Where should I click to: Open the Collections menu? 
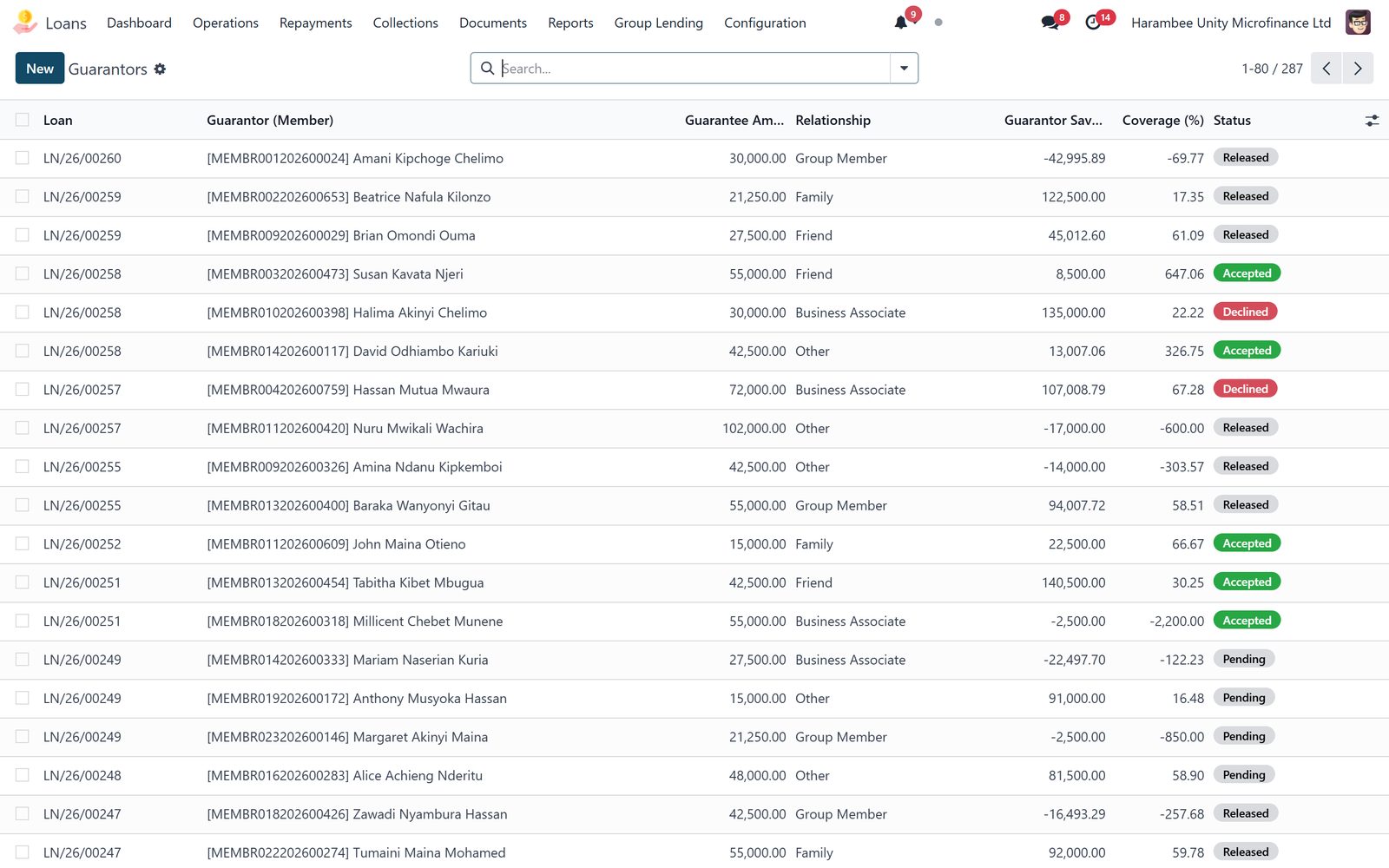[405, 23]
